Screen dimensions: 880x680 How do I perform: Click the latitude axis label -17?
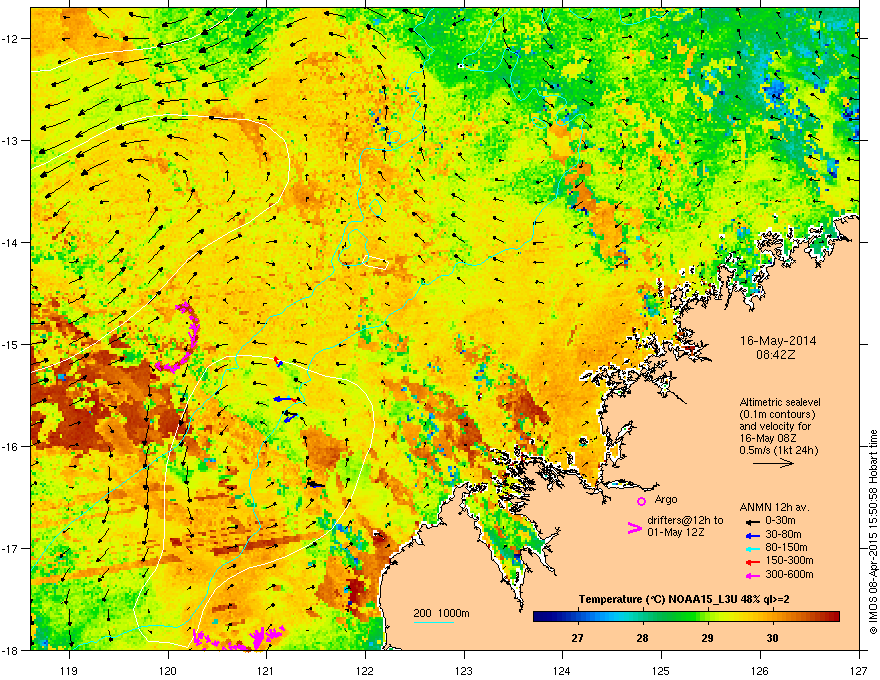10,549
